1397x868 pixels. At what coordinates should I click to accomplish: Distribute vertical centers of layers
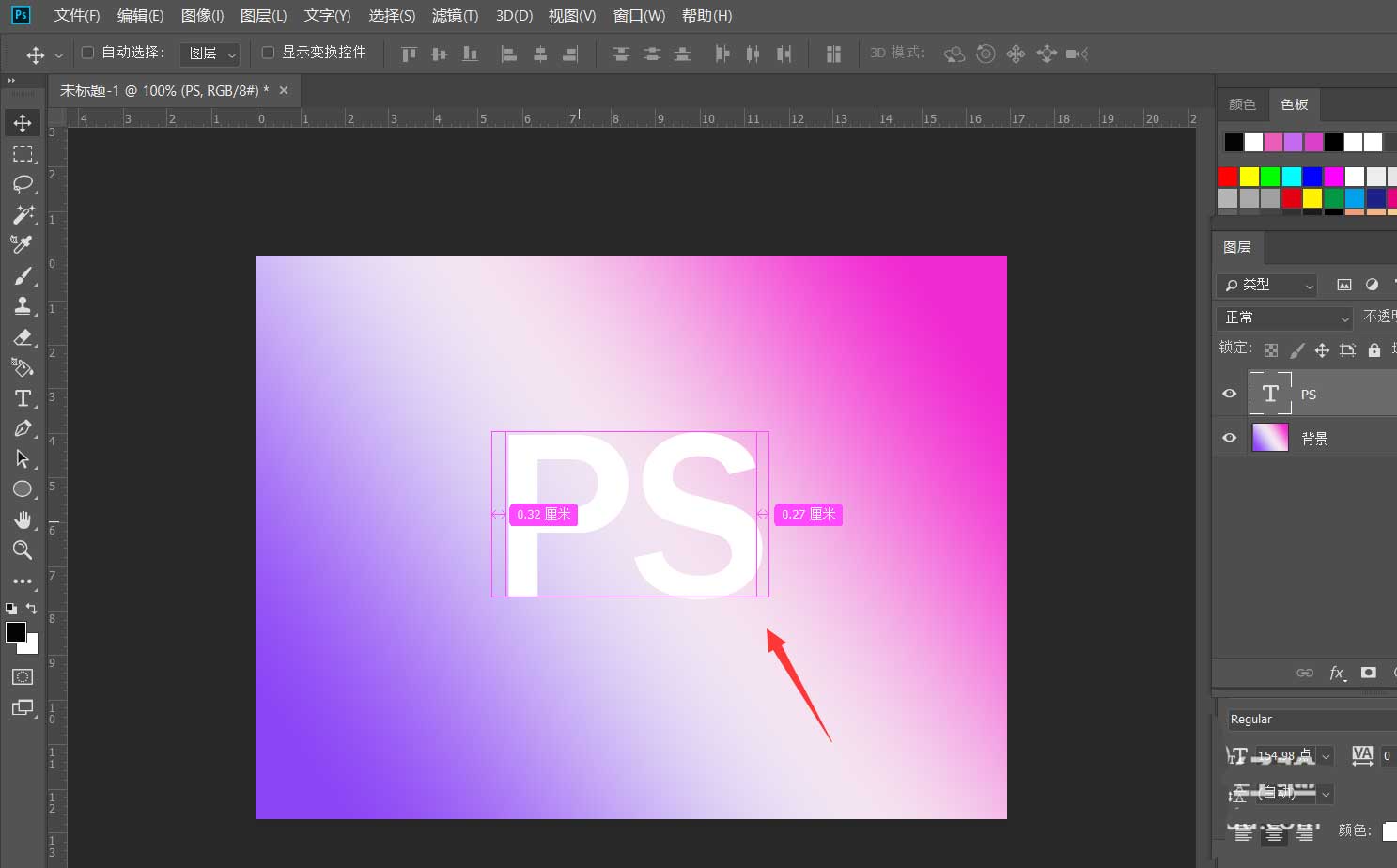point(652,54)
